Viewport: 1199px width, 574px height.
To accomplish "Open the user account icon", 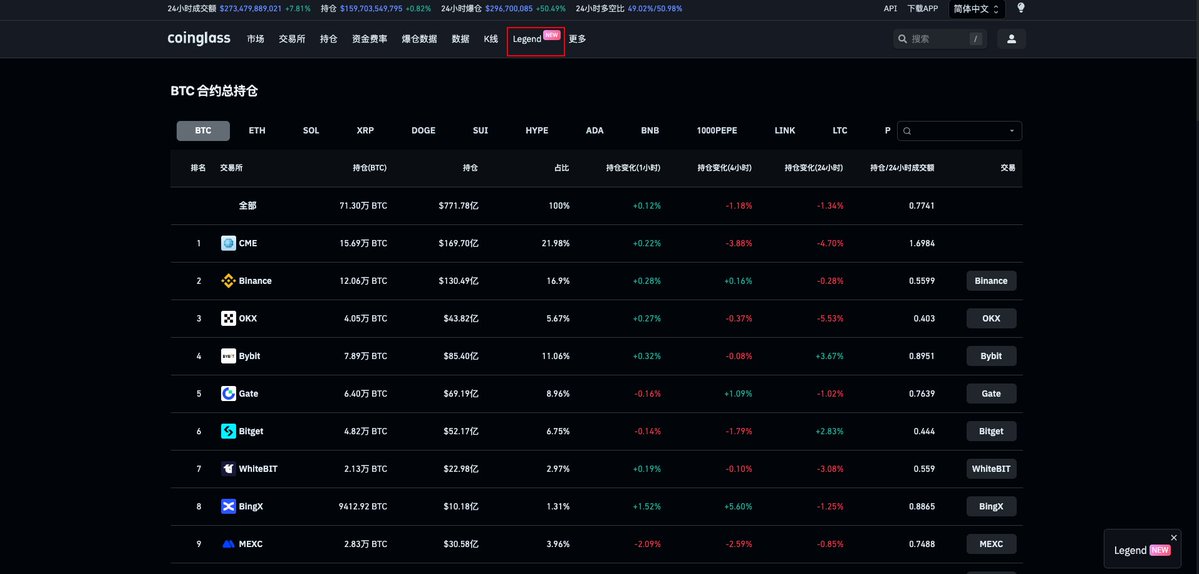I will click(x=1012, y=39).
